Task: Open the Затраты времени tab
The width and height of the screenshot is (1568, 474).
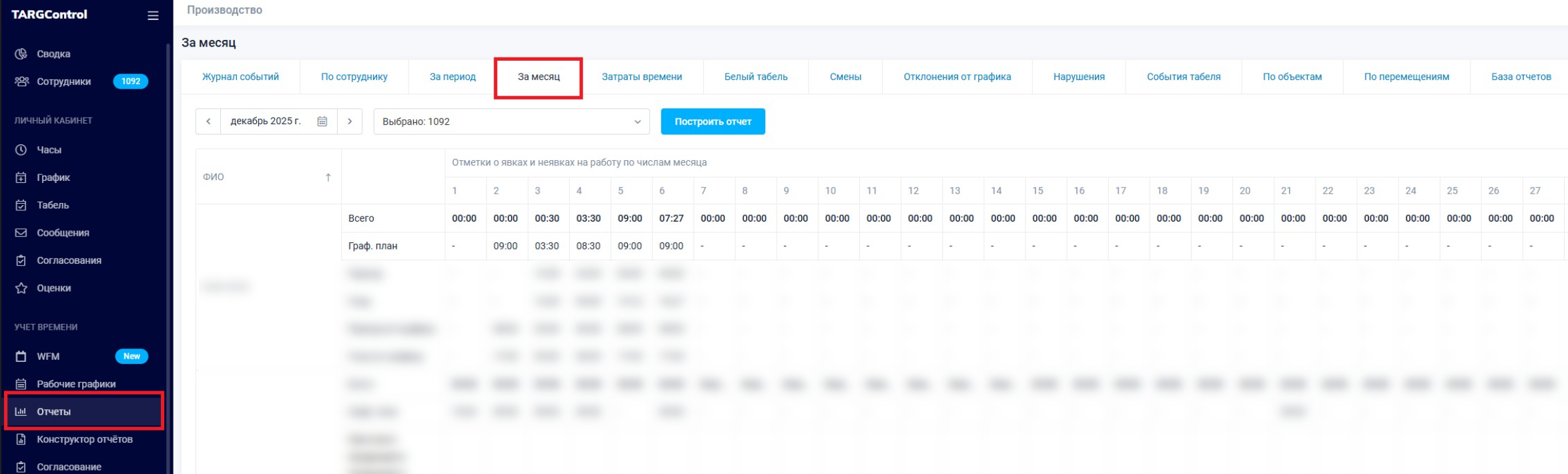Action: coord(641,77)
